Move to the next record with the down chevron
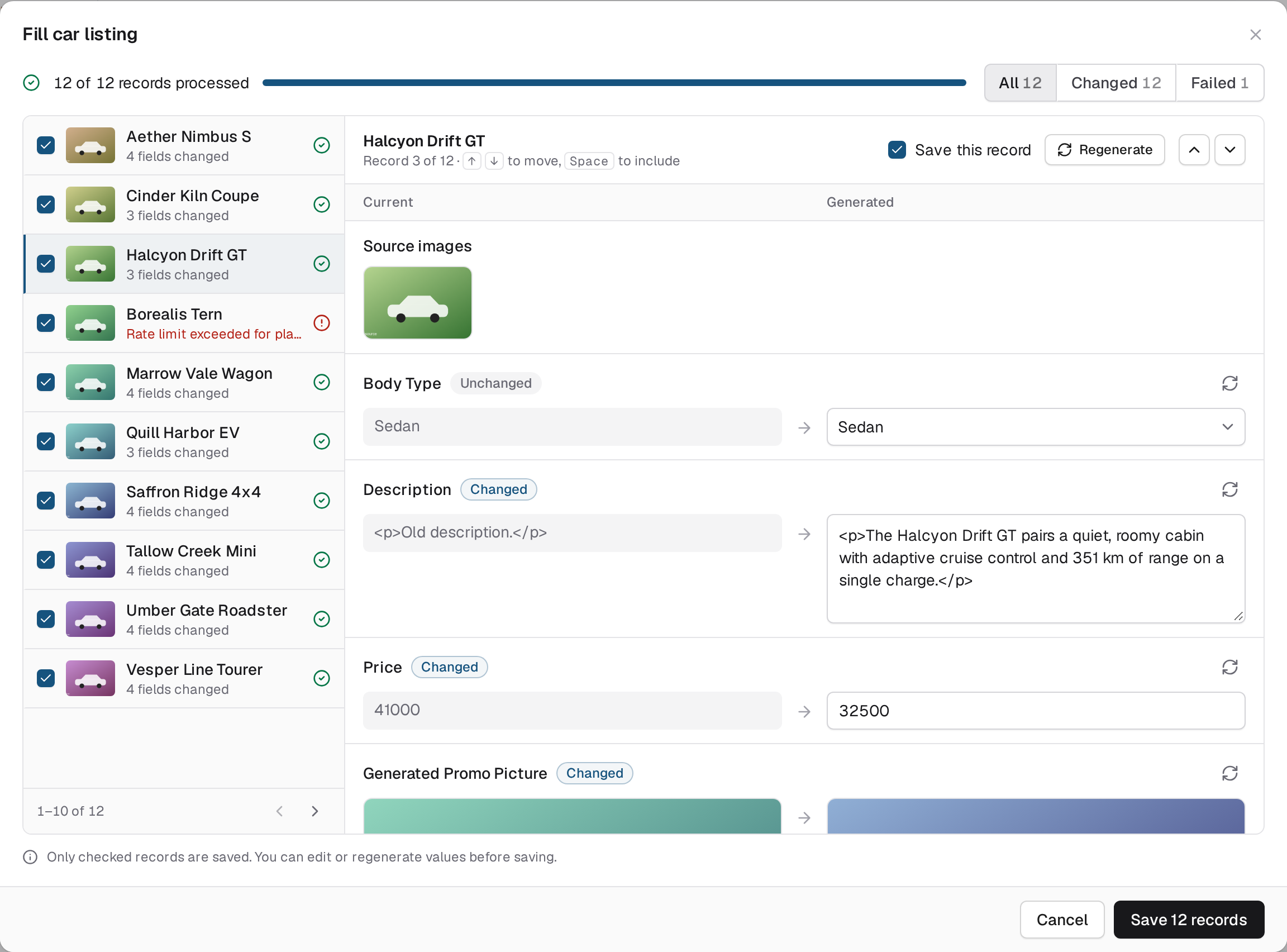The image size is (1287, 952). click(1229, 150)
